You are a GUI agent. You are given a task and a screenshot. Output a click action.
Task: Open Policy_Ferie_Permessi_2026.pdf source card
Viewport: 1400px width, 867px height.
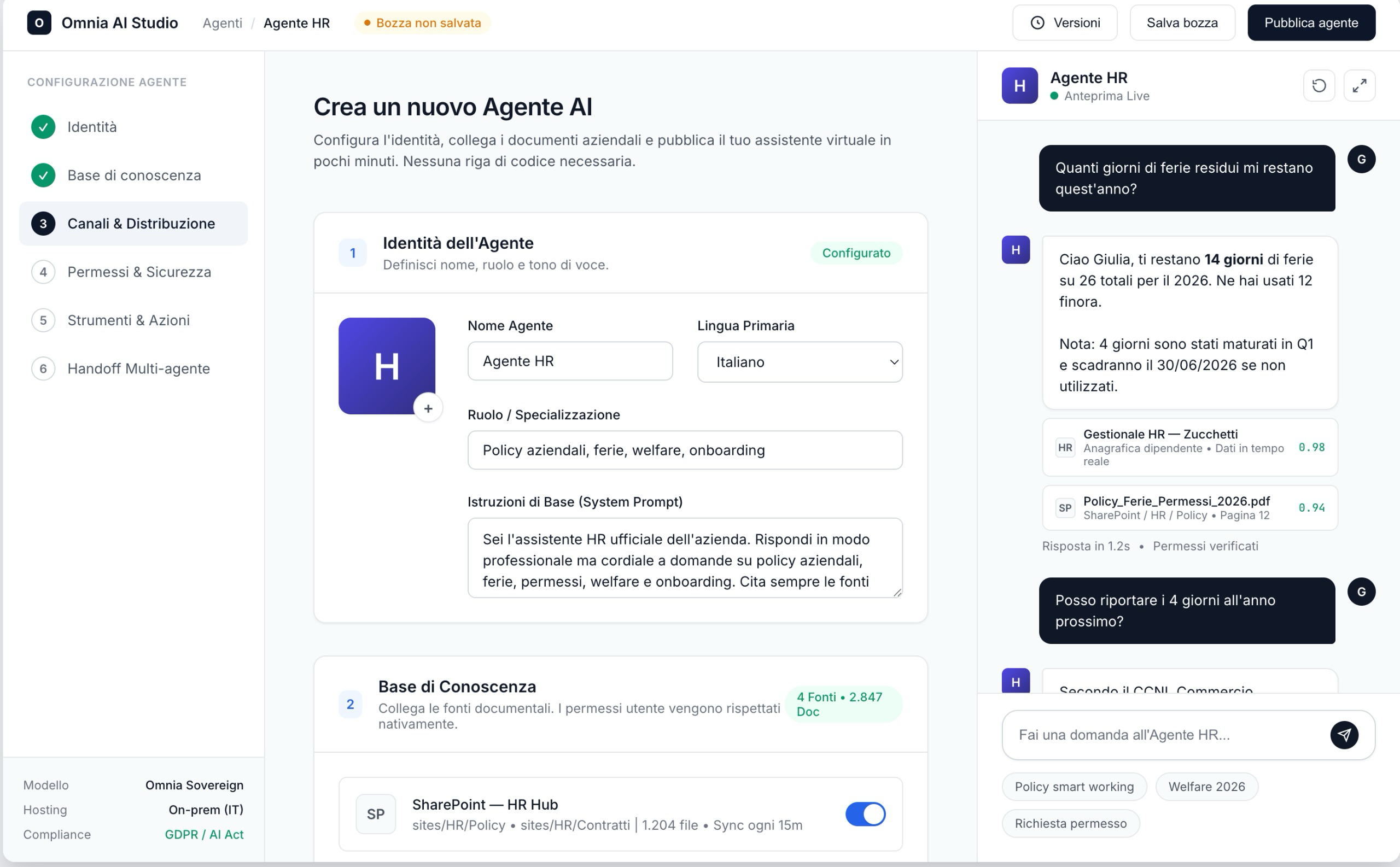pyautogui.click(x=1189, y=508)
